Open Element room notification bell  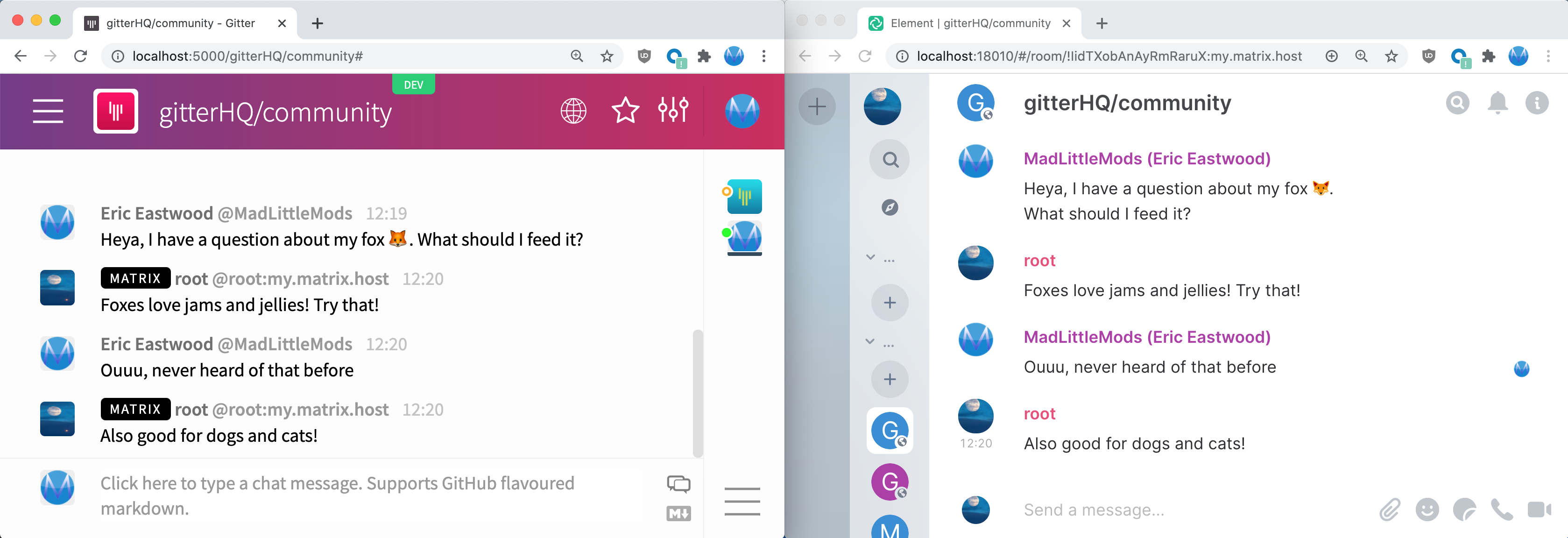click(1497, 104)
